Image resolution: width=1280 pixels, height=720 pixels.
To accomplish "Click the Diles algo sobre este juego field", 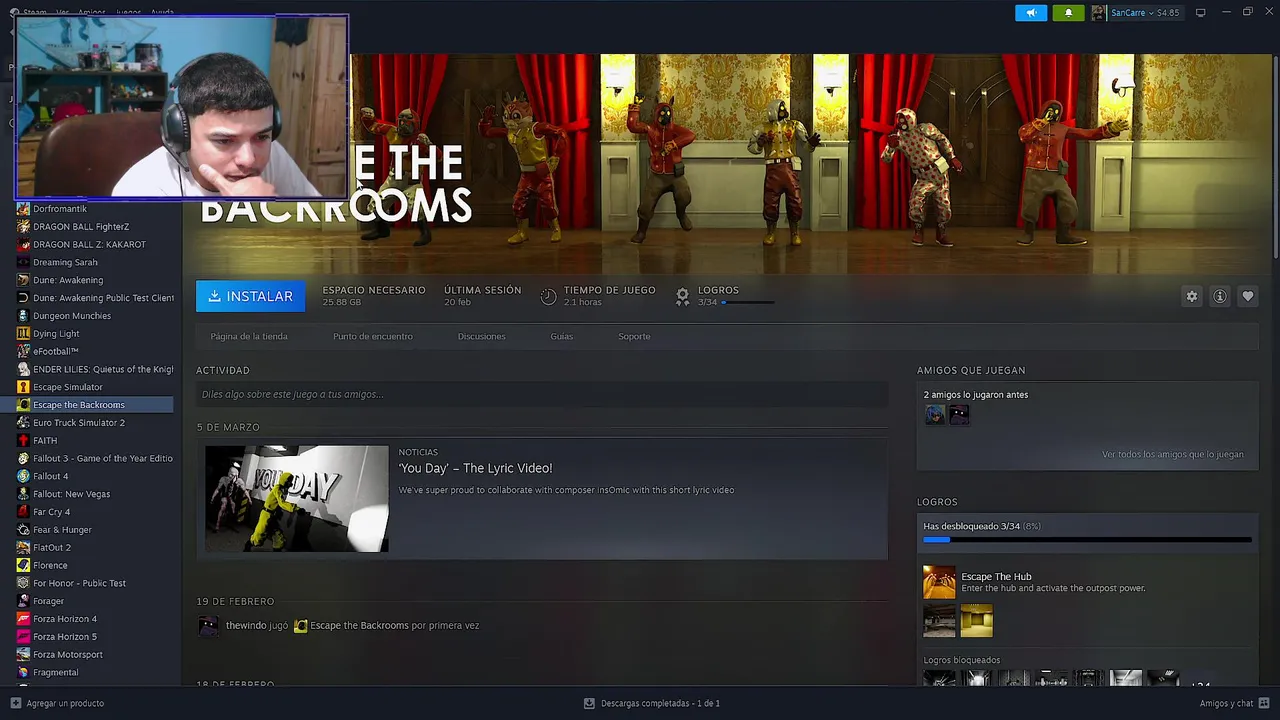I will tap(541, 395).
